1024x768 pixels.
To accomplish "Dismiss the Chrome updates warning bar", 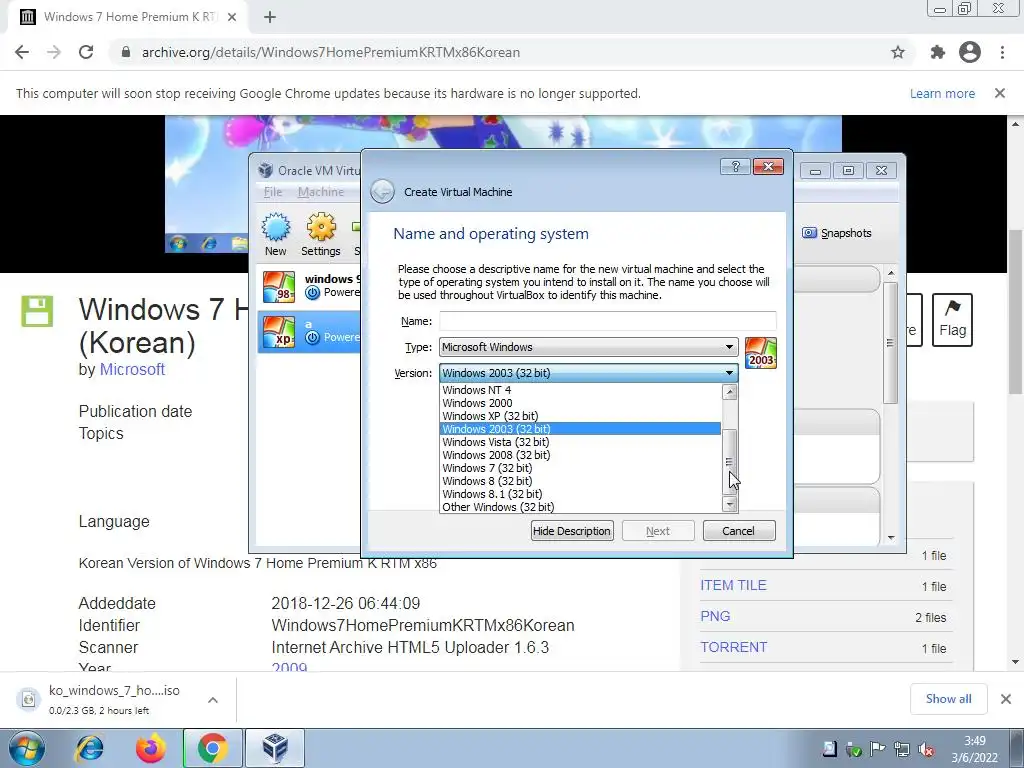I will (x=1000, y=93).
